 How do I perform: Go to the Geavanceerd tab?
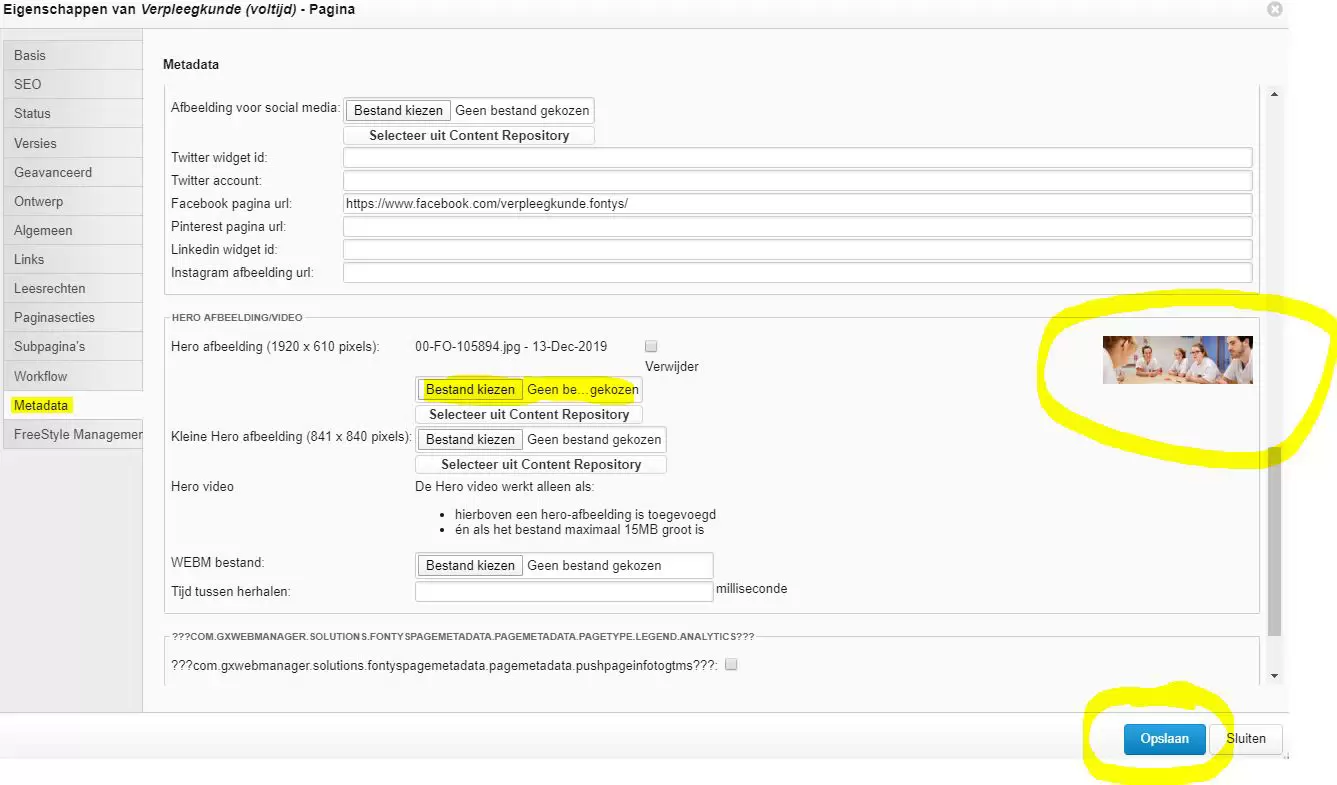click(72, 172)
